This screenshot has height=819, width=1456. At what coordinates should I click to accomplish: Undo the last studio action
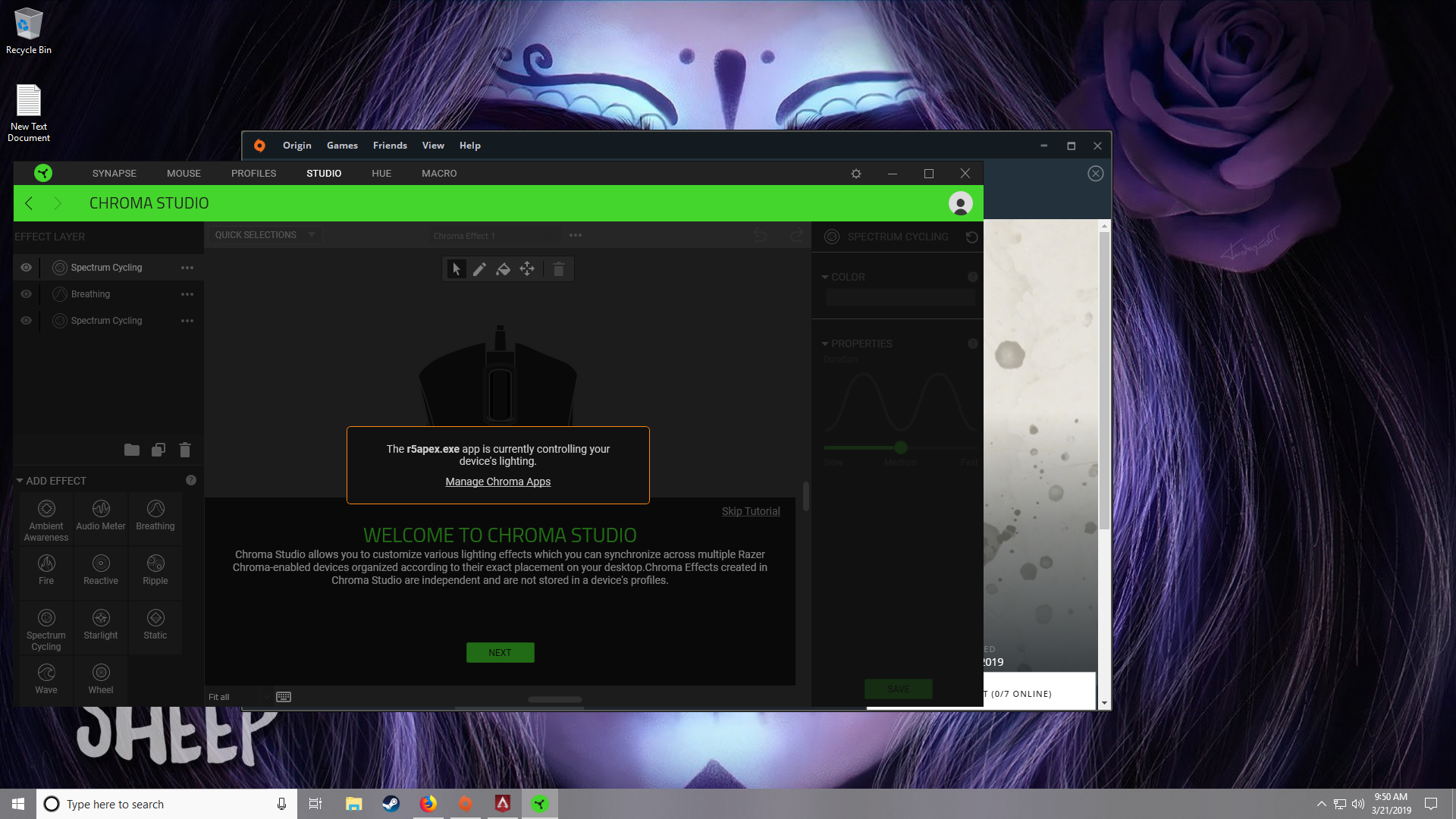(761, 235)
